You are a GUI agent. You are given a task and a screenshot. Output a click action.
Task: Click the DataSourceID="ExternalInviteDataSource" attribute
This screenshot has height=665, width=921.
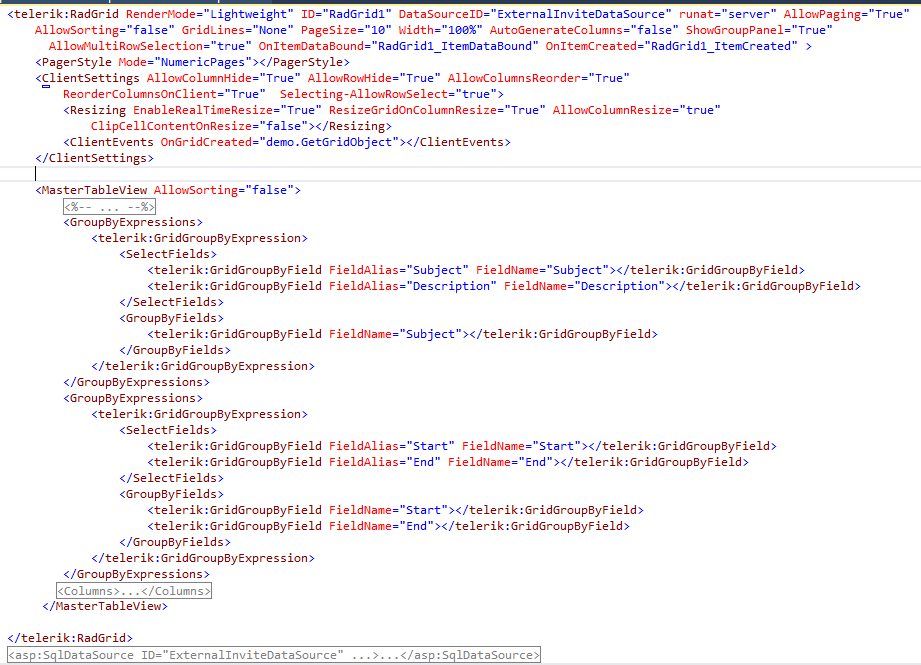coord(535,14)
